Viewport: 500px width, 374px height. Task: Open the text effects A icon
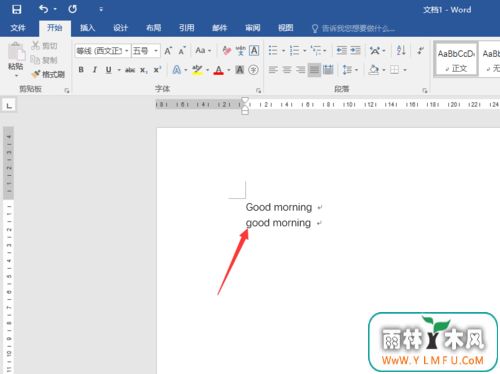click(x=177, y=70)
